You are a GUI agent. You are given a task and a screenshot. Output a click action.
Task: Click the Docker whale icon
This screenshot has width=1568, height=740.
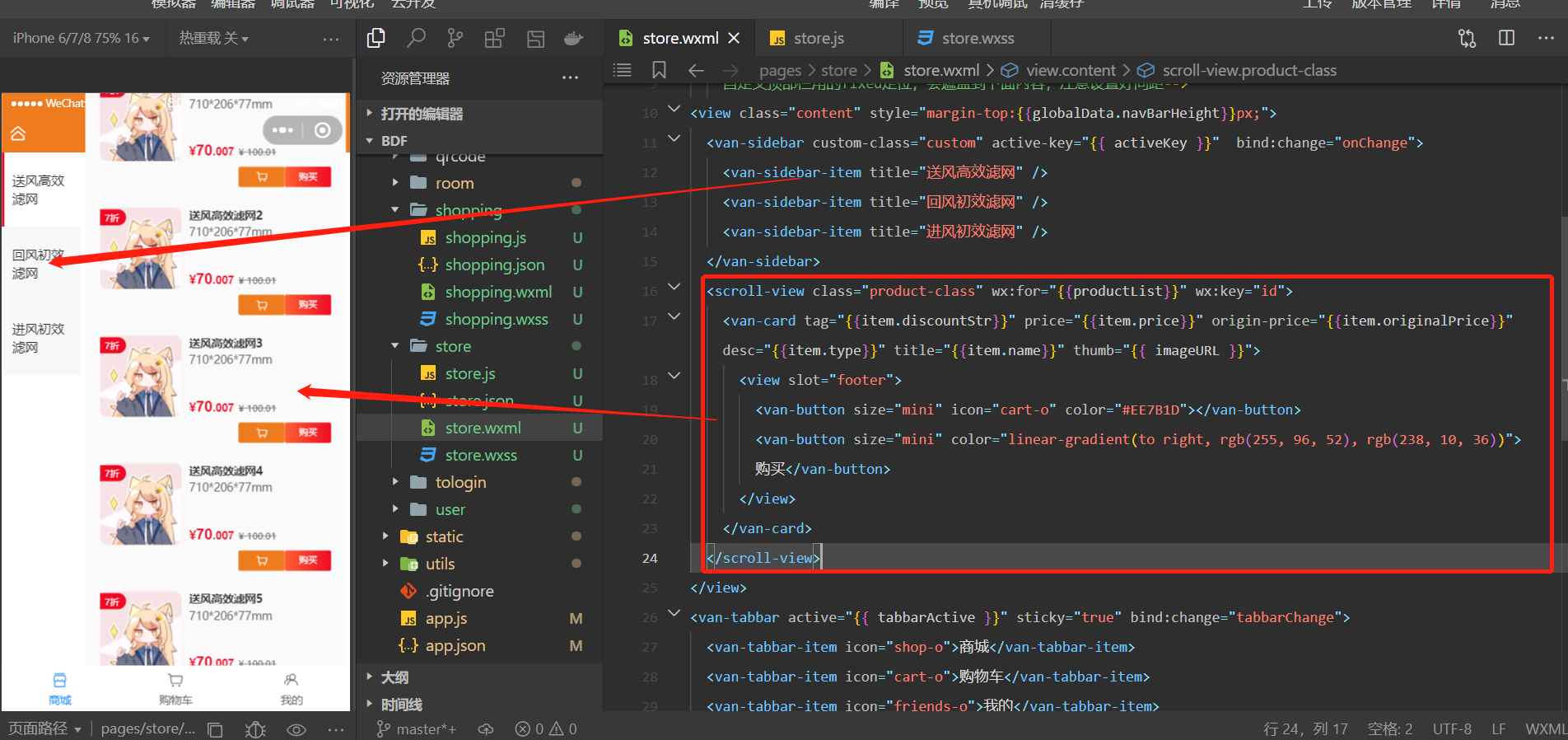pos(573,38)
